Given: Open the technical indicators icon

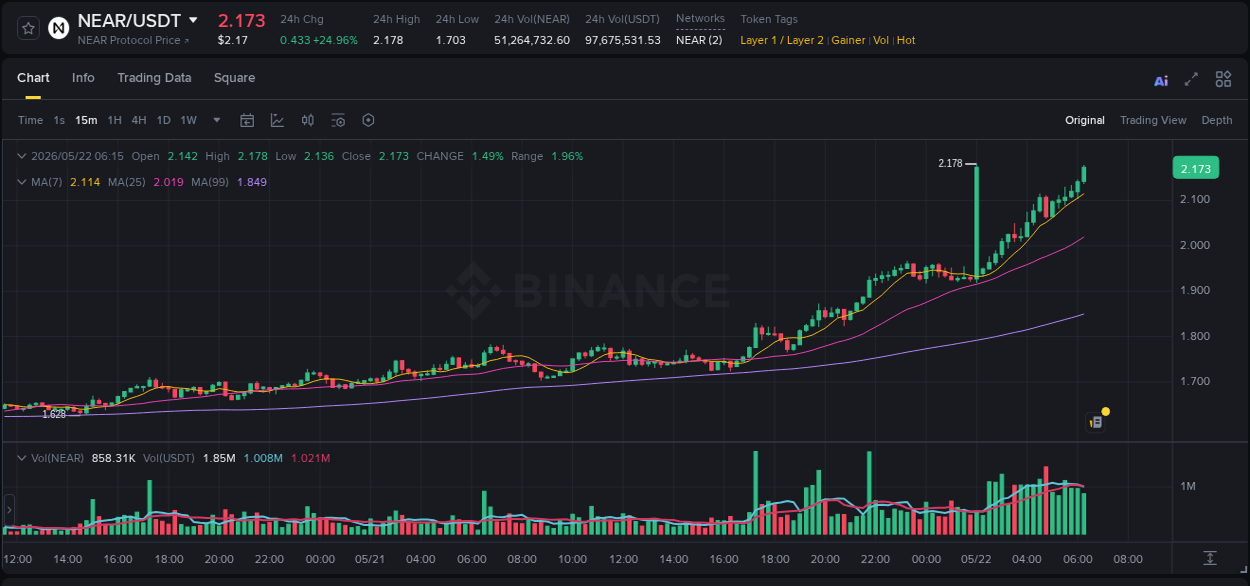Looking at the screenshot, I should [277, 120].
